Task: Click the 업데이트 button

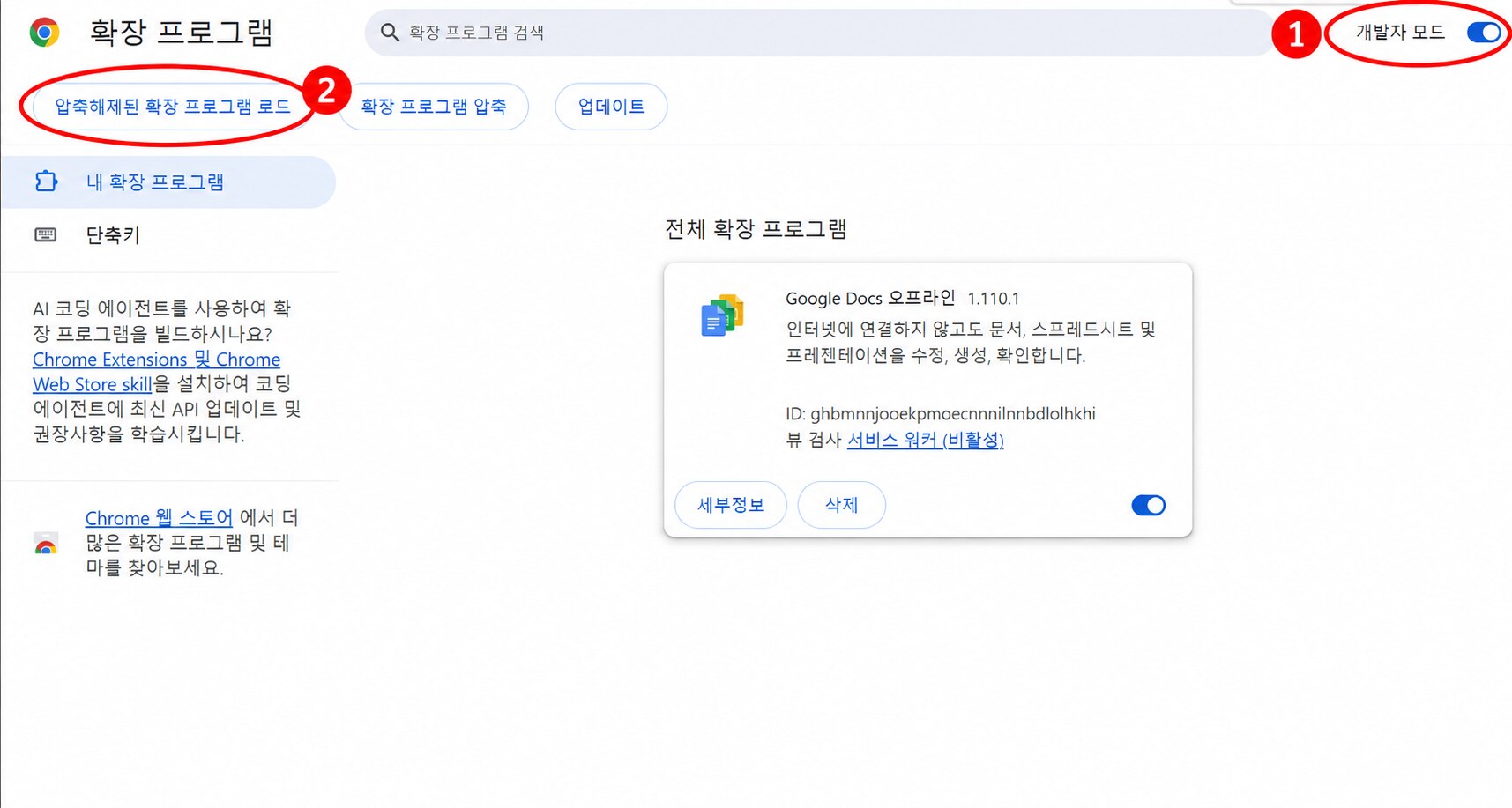Action: (x=611, y=107)
